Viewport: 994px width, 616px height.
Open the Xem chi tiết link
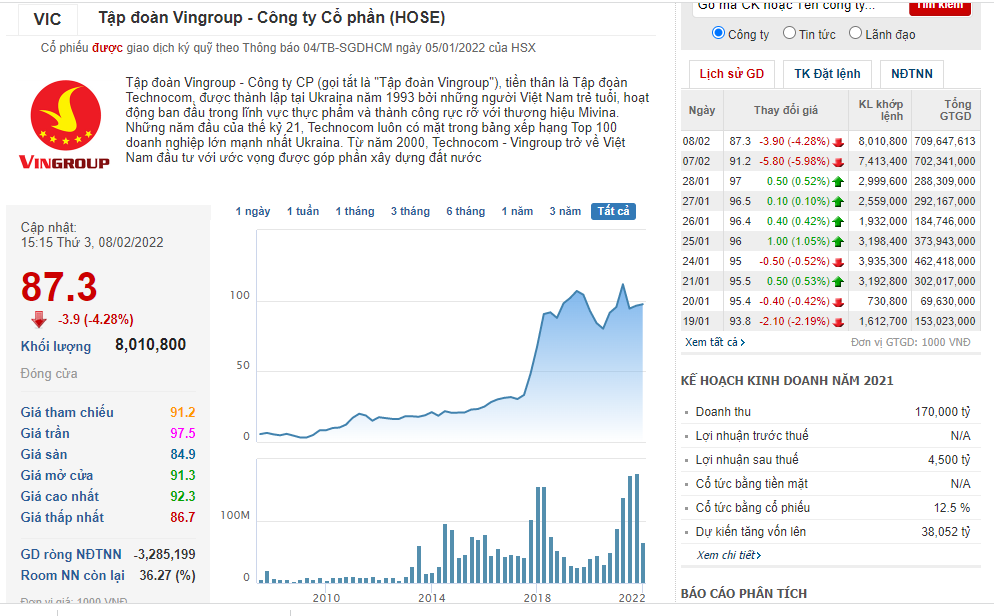pyautogui.click(x=729, y=555)
